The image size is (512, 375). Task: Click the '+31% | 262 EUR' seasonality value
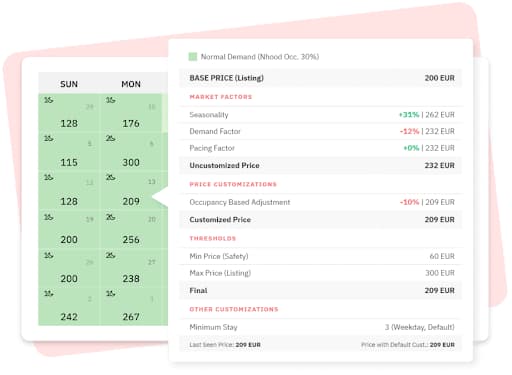pos(427,115)
